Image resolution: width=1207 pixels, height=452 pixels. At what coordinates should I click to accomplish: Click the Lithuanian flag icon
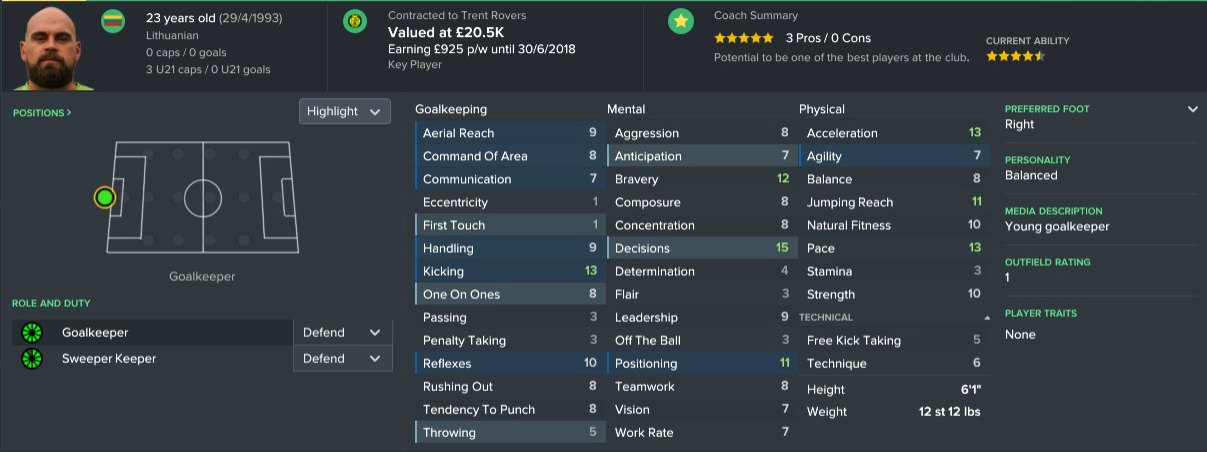(113, 20)
